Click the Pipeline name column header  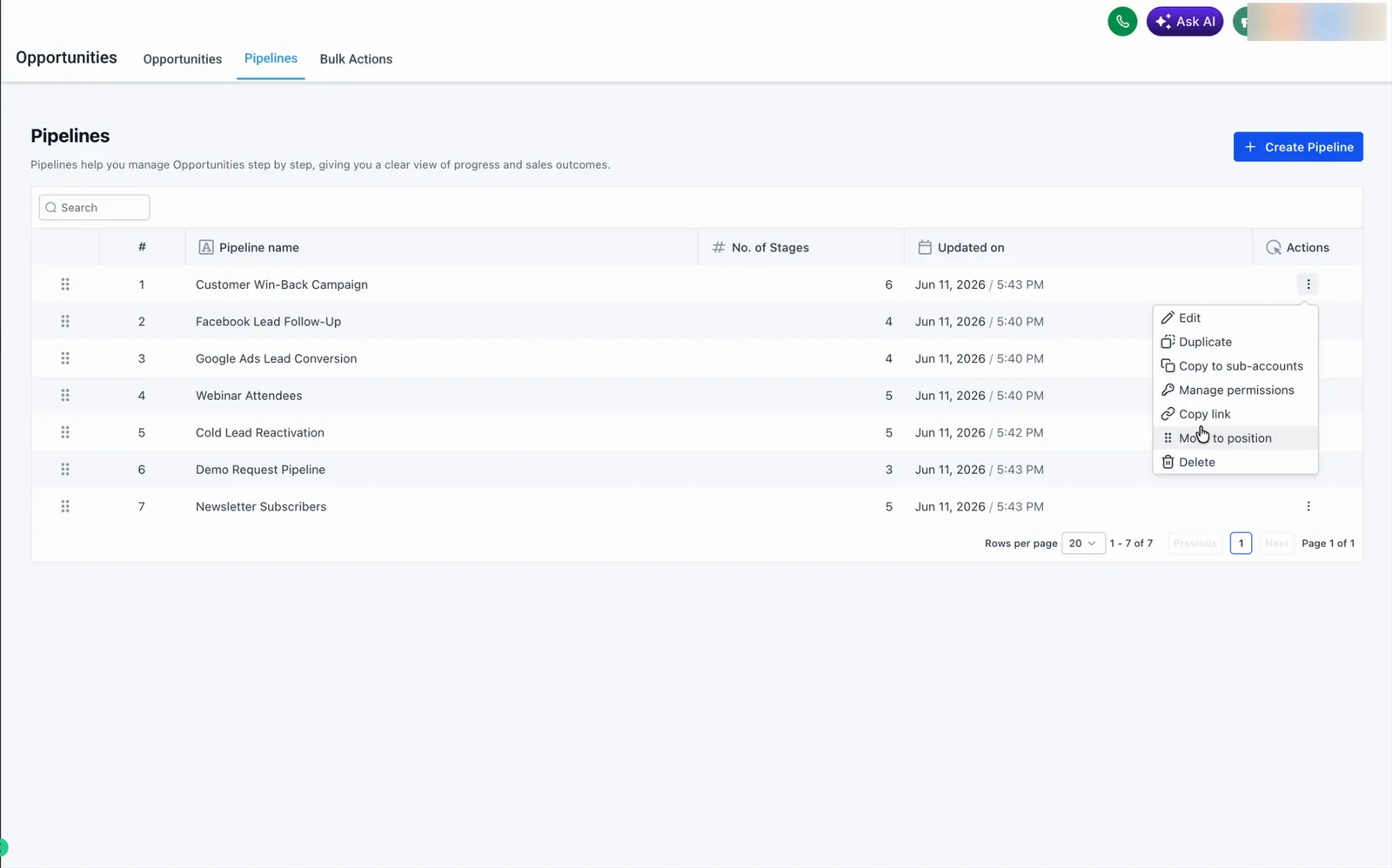pos(442,248)
